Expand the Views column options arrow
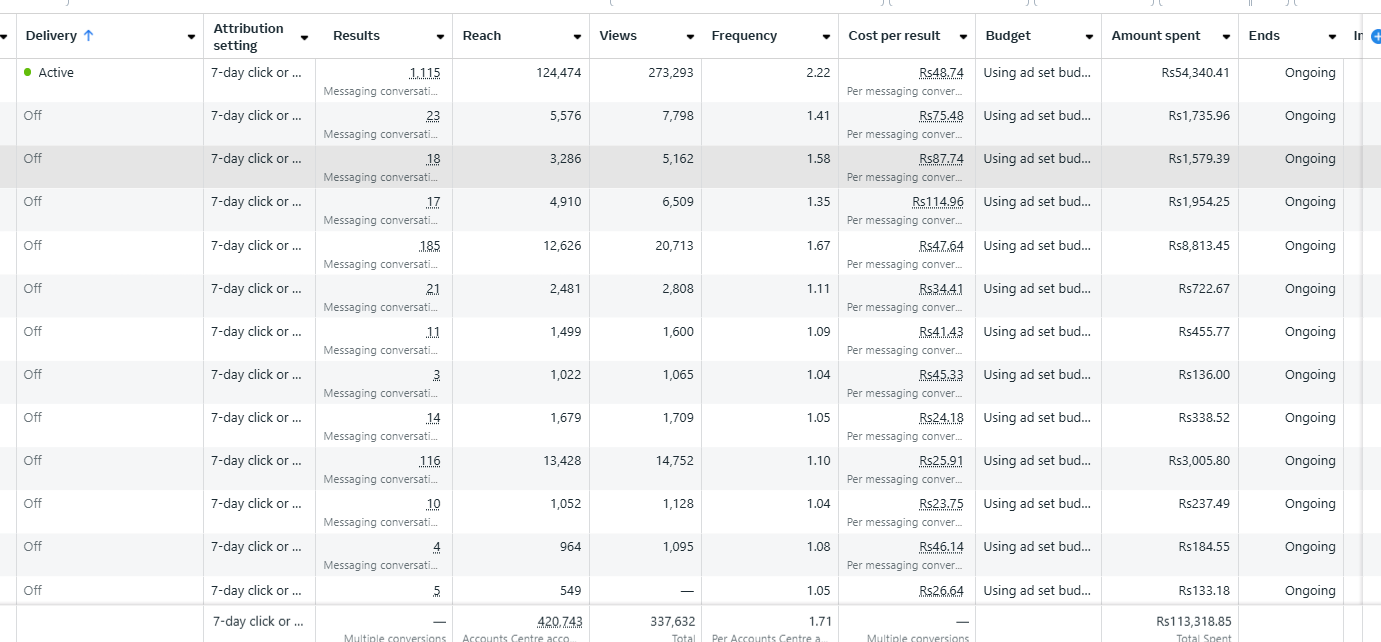Screen dimensions: 1381x642 click(690, 37)
